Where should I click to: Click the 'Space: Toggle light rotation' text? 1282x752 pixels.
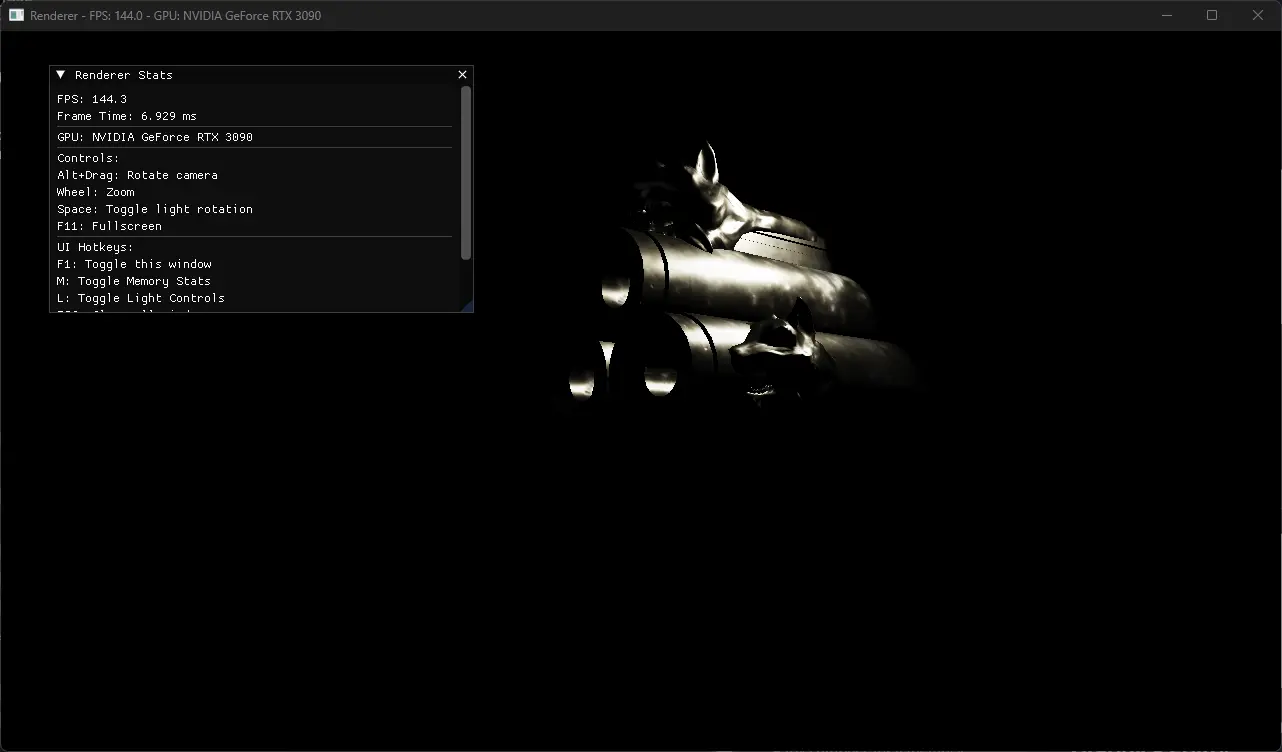click(155, 209)
